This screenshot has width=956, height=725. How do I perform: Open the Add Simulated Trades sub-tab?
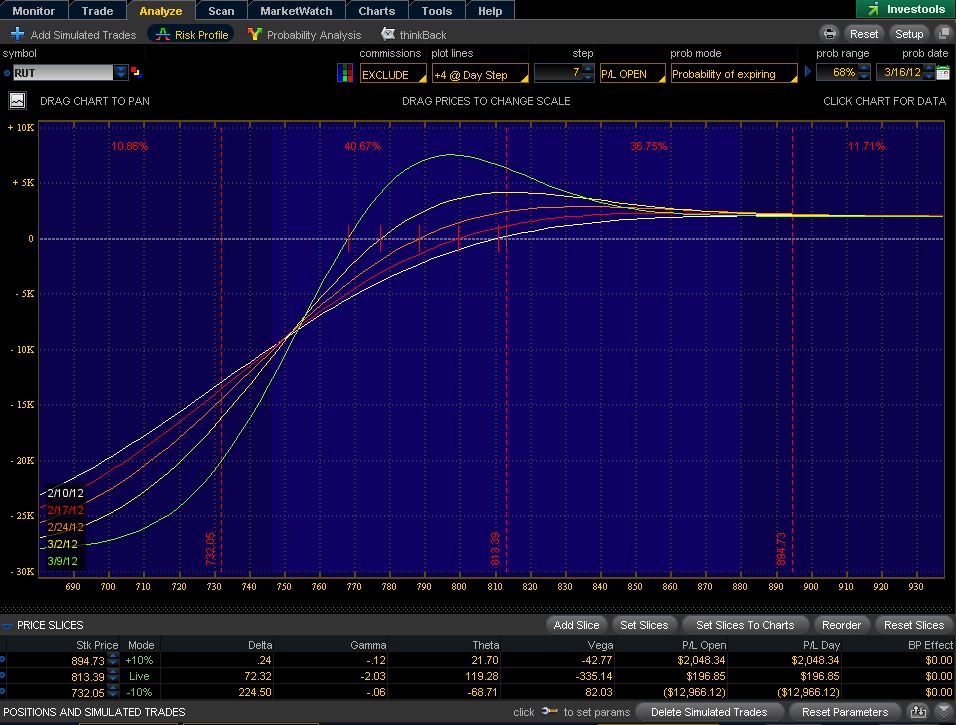point(74,35)
